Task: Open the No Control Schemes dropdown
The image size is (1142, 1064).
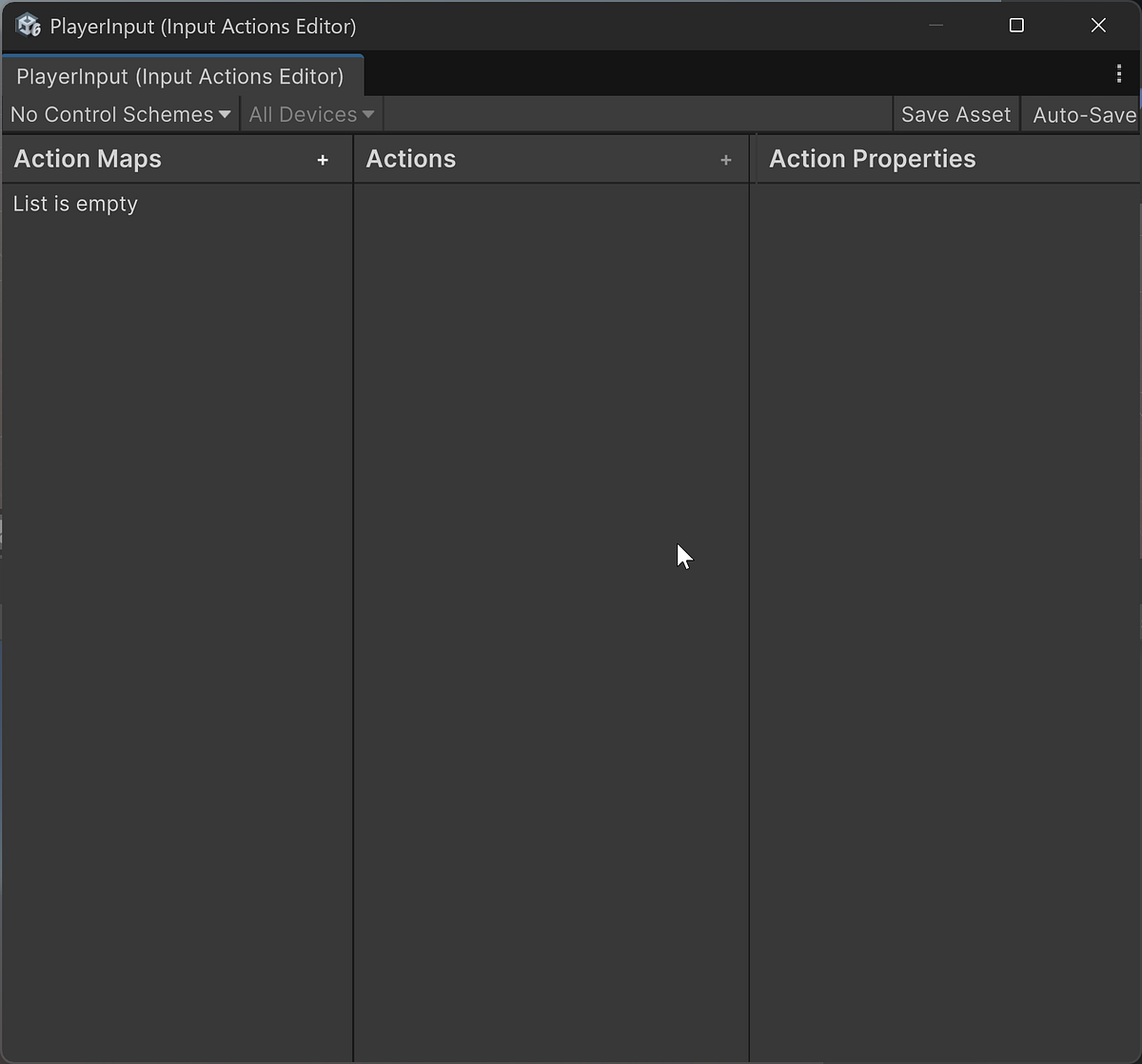Action: 109,114
